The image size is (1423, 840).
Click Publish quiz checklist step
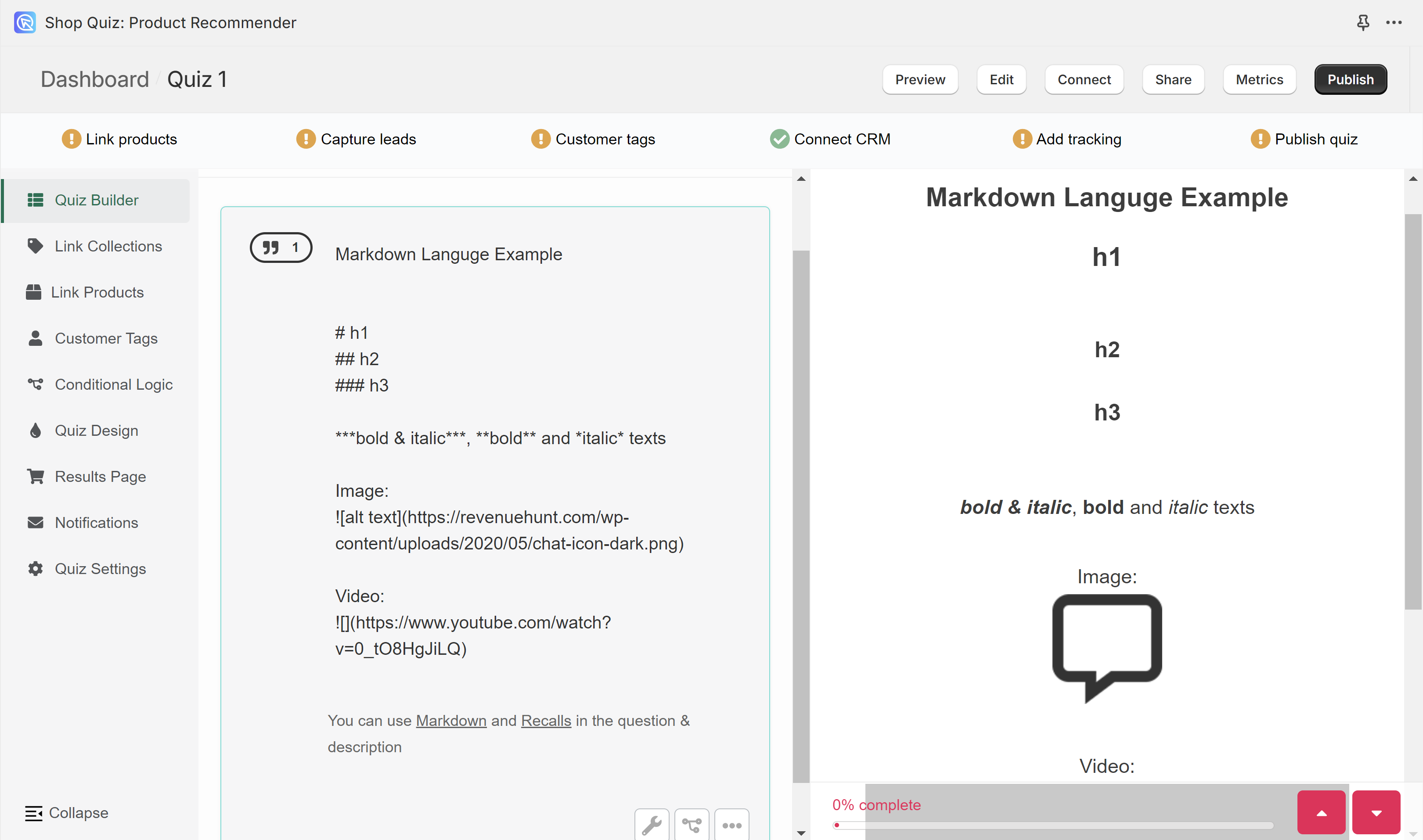point(1304,139)
